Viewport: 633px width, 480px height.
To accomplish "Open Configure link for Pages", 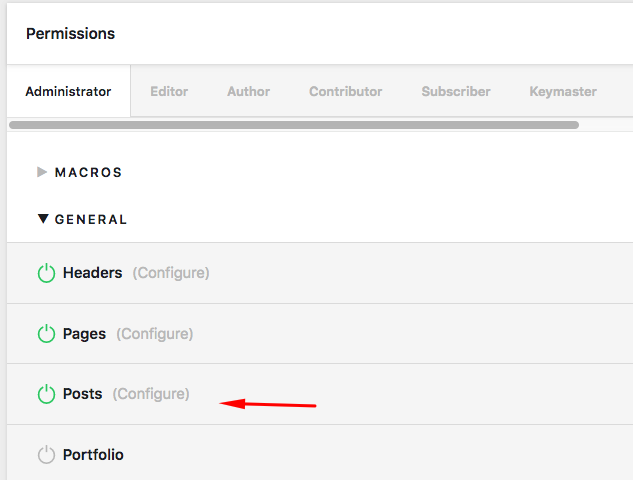I will coord(155,334).
